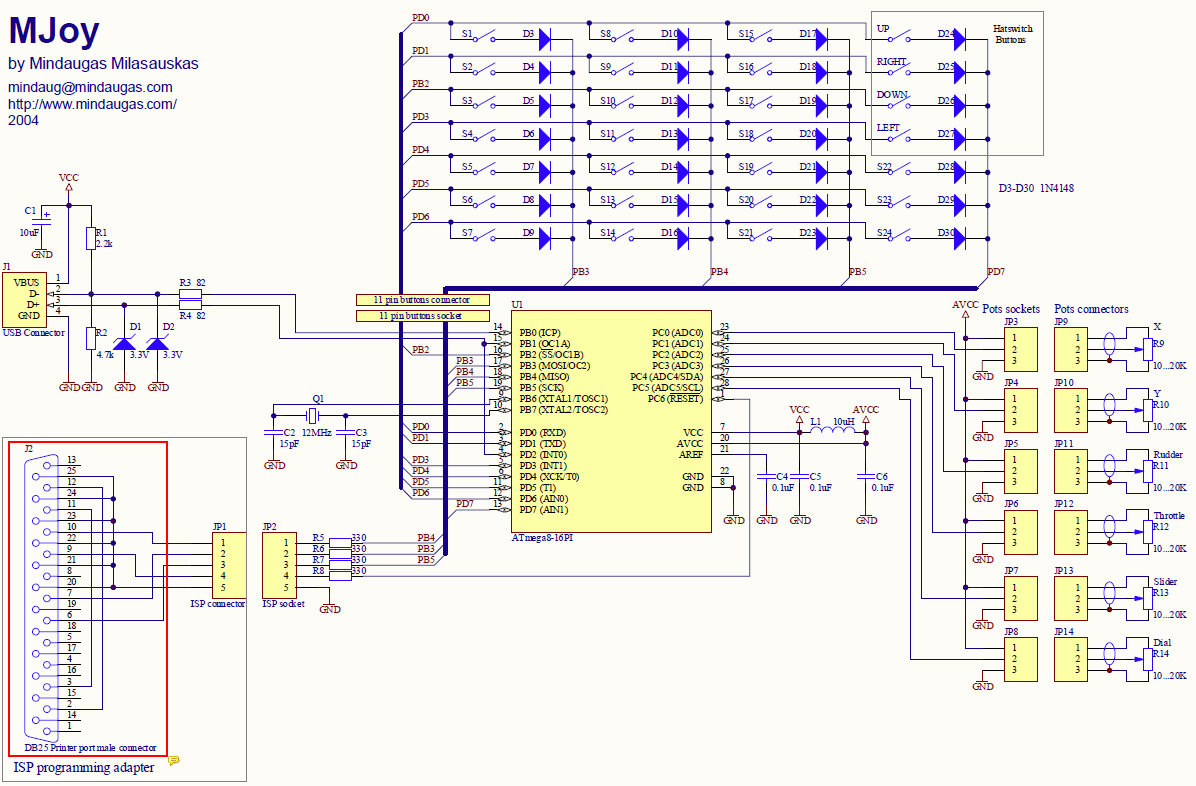Image resolution: width=1196 pixels, height=786 pixels.
Task: Click the D1 3.3V zener diode symbol
Action: 124,344
